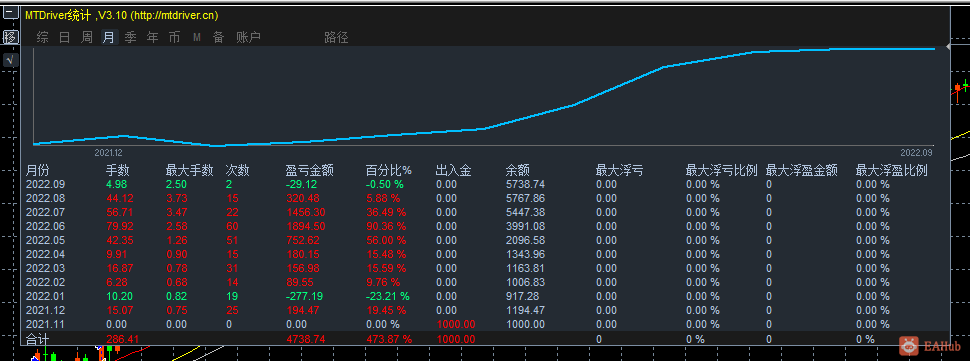Click the 60 trade count cell
This screenshot has width=970, height=361.
(232, 226)
